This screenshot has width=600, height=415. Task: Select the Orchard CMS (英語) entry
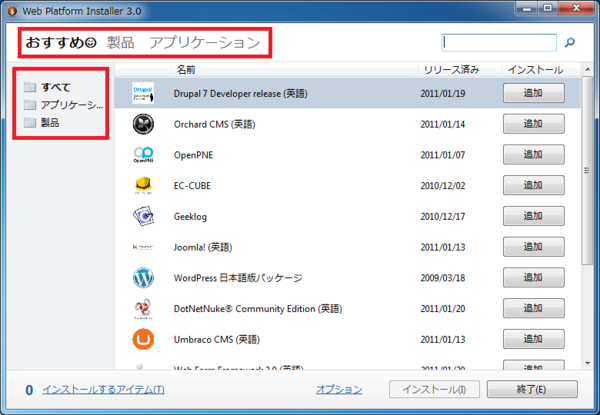click(214, 124)
